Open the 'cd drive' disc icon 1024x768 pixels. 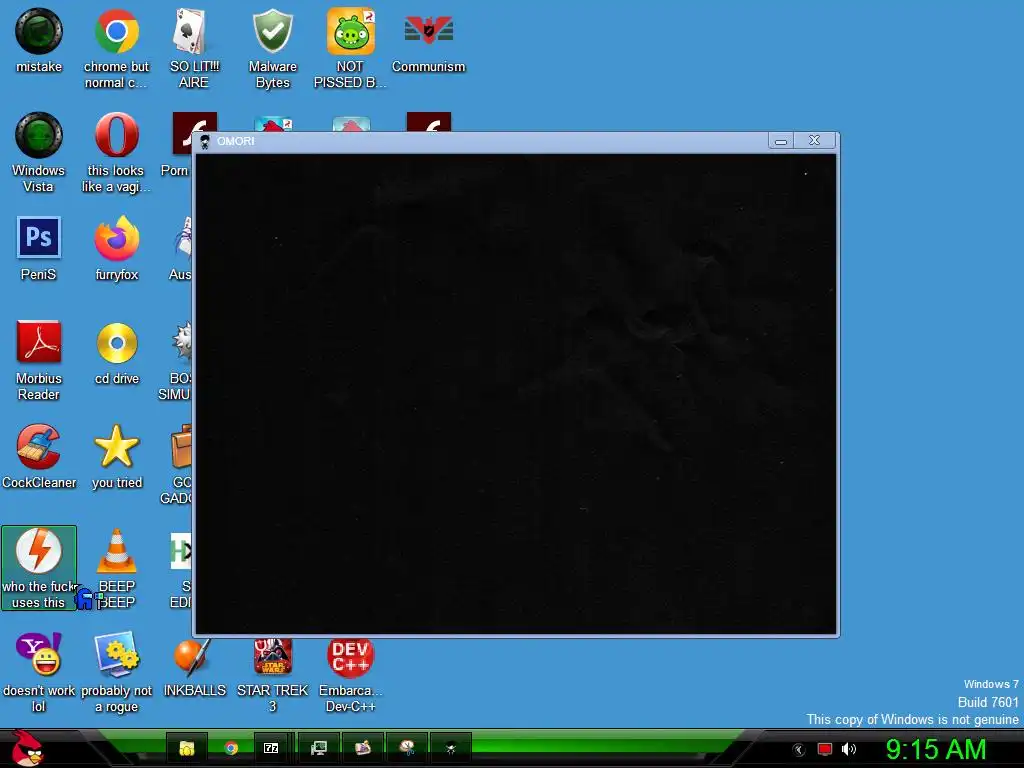[116, 352]
